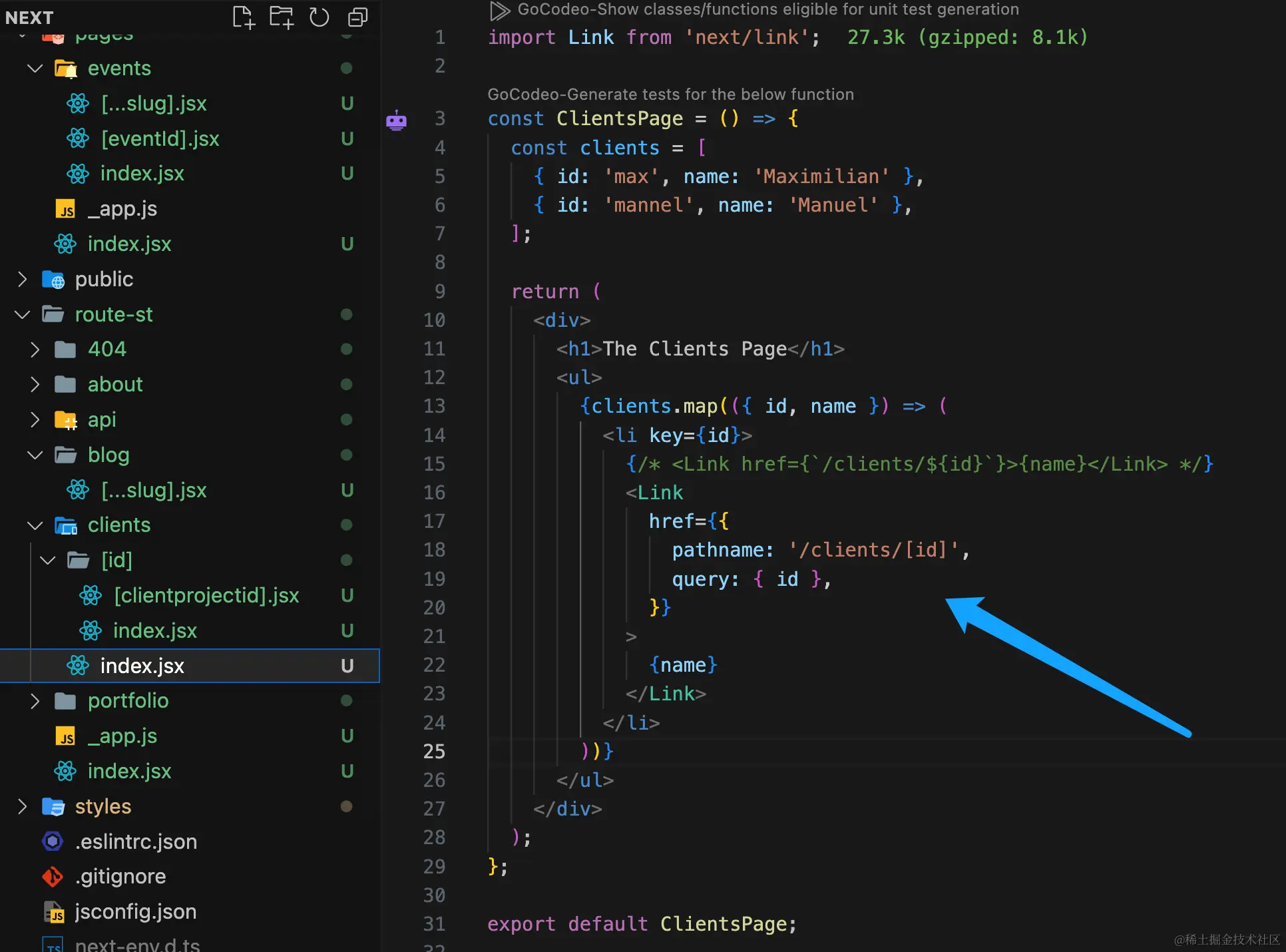Open the [clientprojectid].jsx file

[x=206, y=595]
